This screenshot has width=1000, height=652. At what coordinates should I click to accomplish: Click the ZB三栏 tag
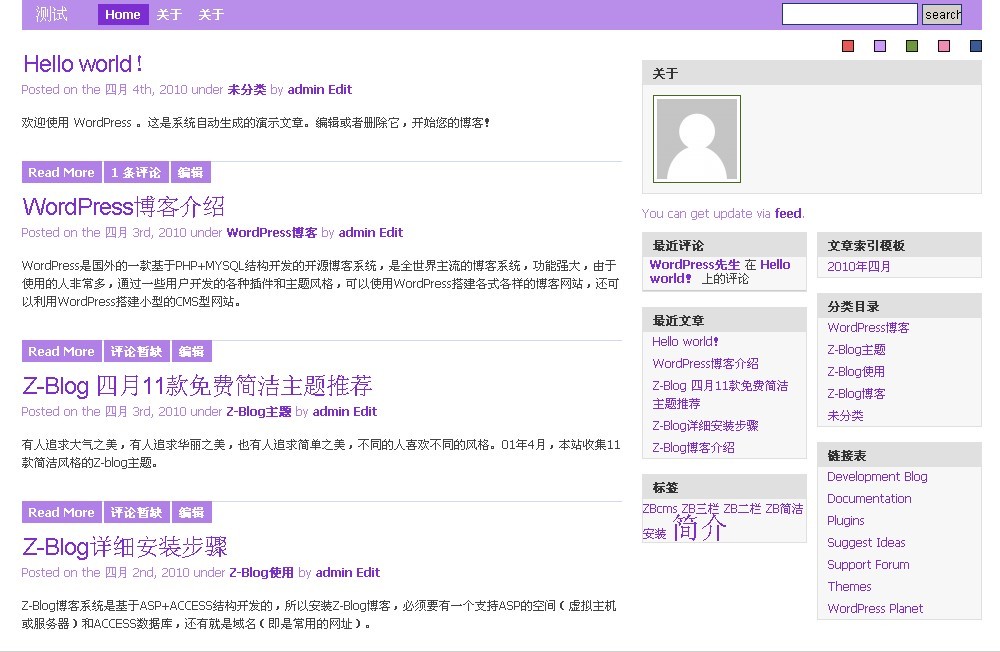tap(700, 509)
